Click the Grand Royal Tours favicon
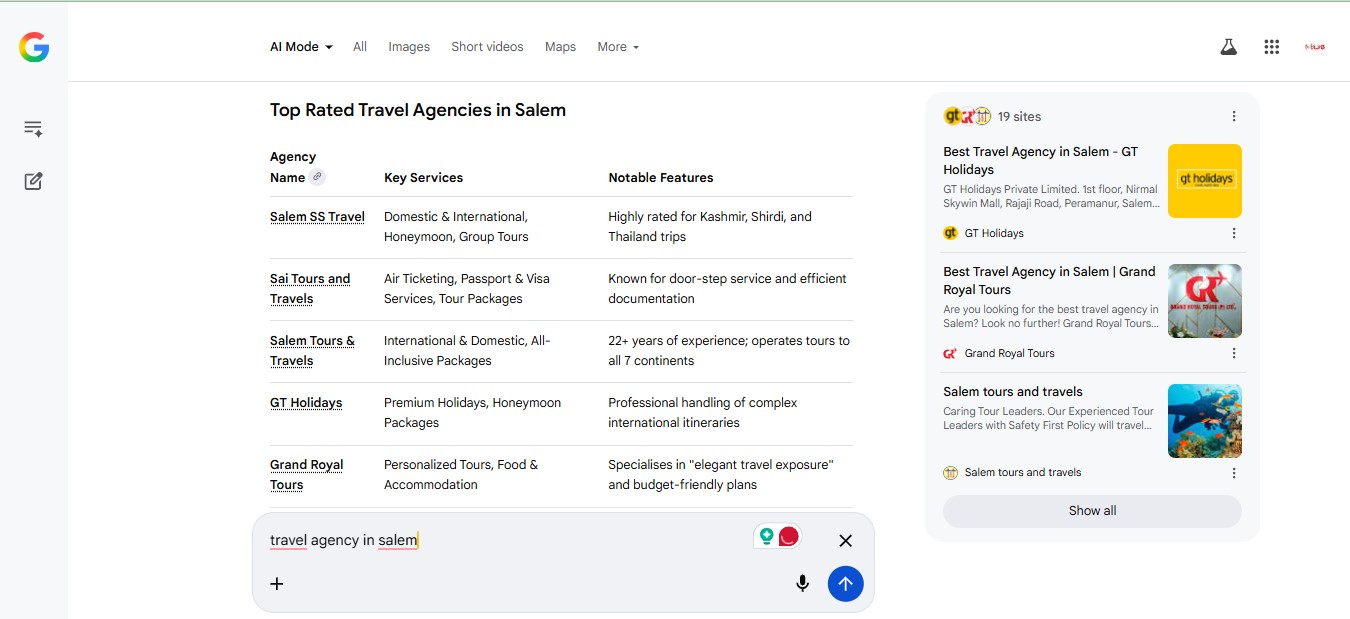Viewport: 1350px width, 619px height. point(950,353)
